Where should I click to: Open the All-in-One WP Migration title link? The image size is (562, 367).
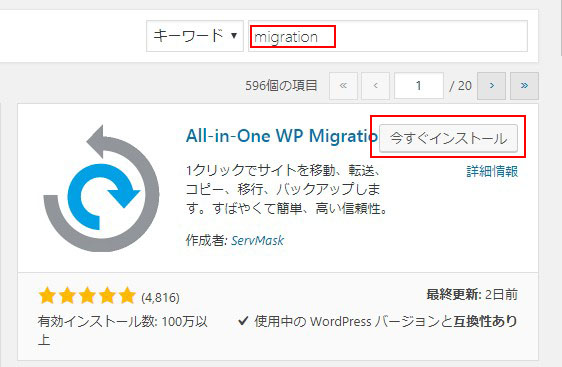point(282,136)
